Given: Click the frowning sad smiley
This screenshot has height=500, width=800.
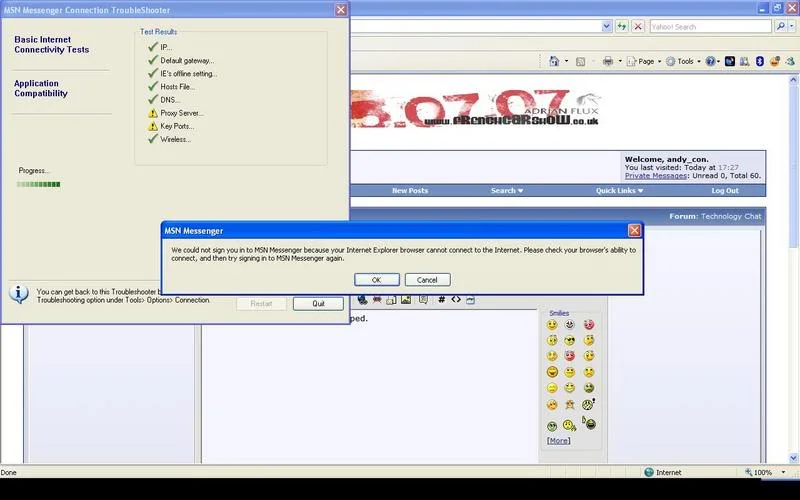Looking at the screenshot, I should (x=589, y=372).
